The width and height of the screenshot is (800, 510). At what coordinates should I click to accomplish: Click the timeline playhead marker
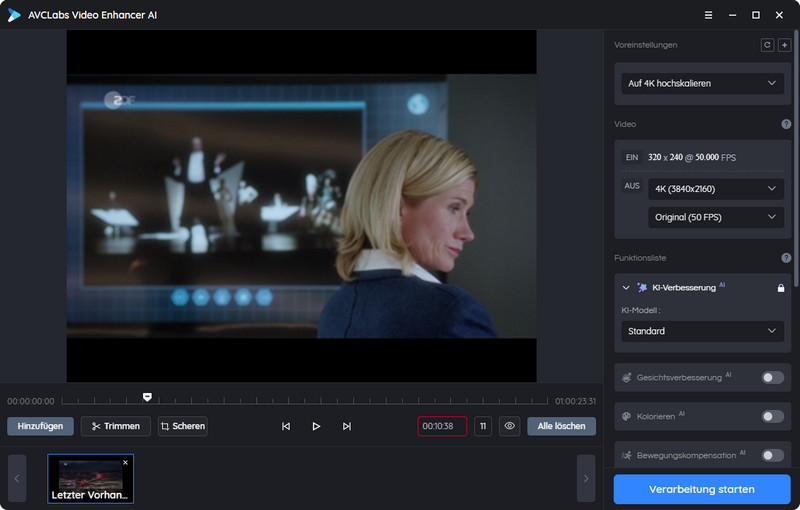[147, 397]
